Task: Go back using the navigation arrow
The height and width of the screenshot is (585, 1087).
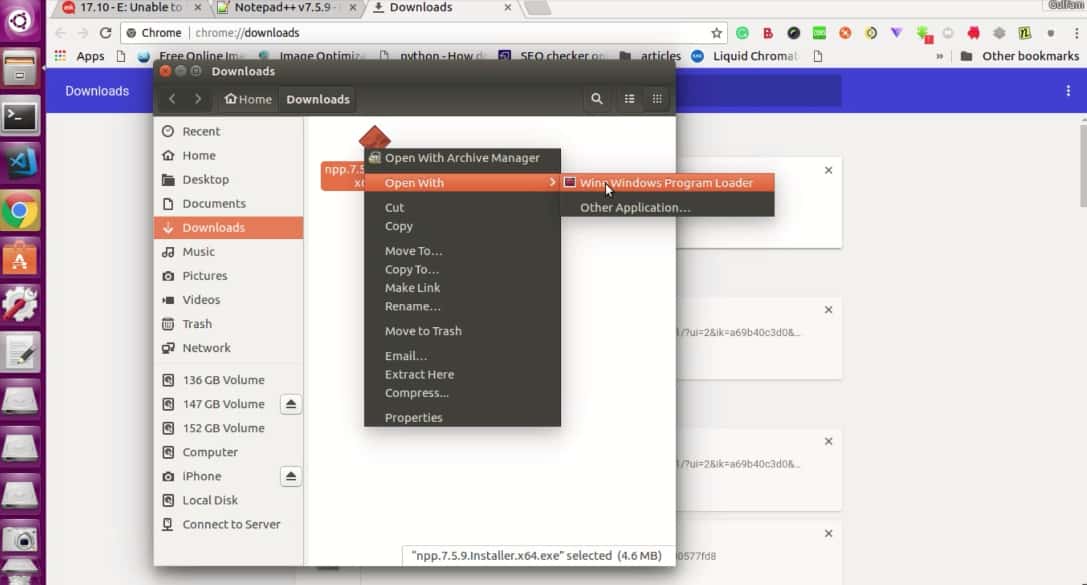Action: (172, 99)
